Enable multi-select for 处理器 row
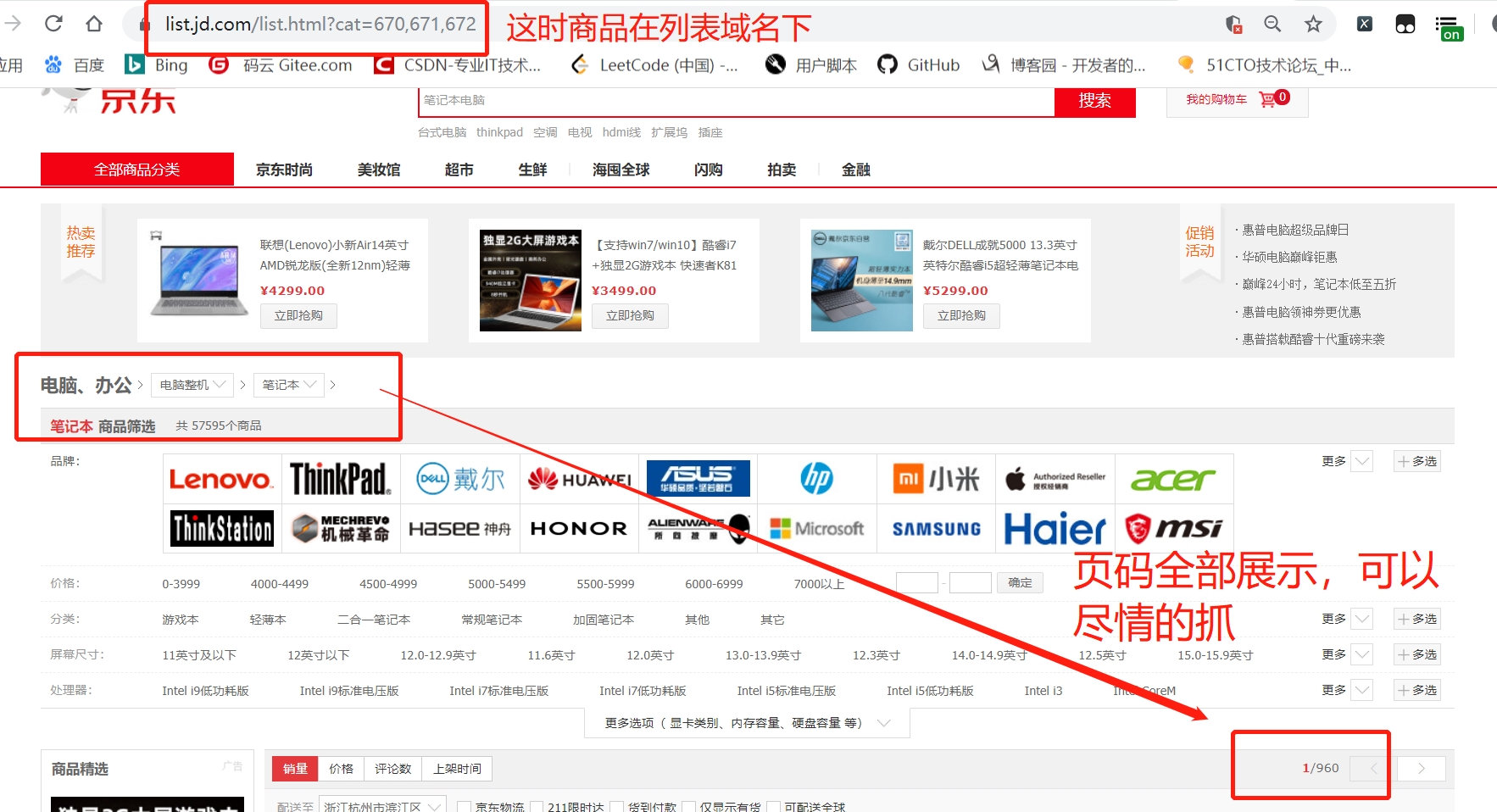Viewport: 1497px width, 812px height. pyautogui.click(x=1417, y=690)
